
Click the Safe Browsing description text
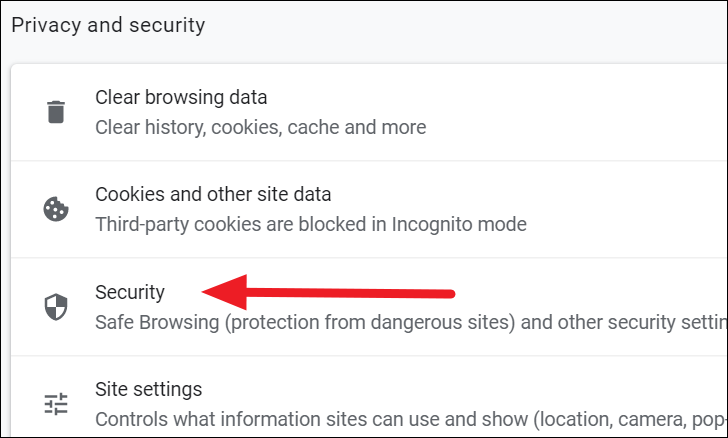(x=411, y=322)
